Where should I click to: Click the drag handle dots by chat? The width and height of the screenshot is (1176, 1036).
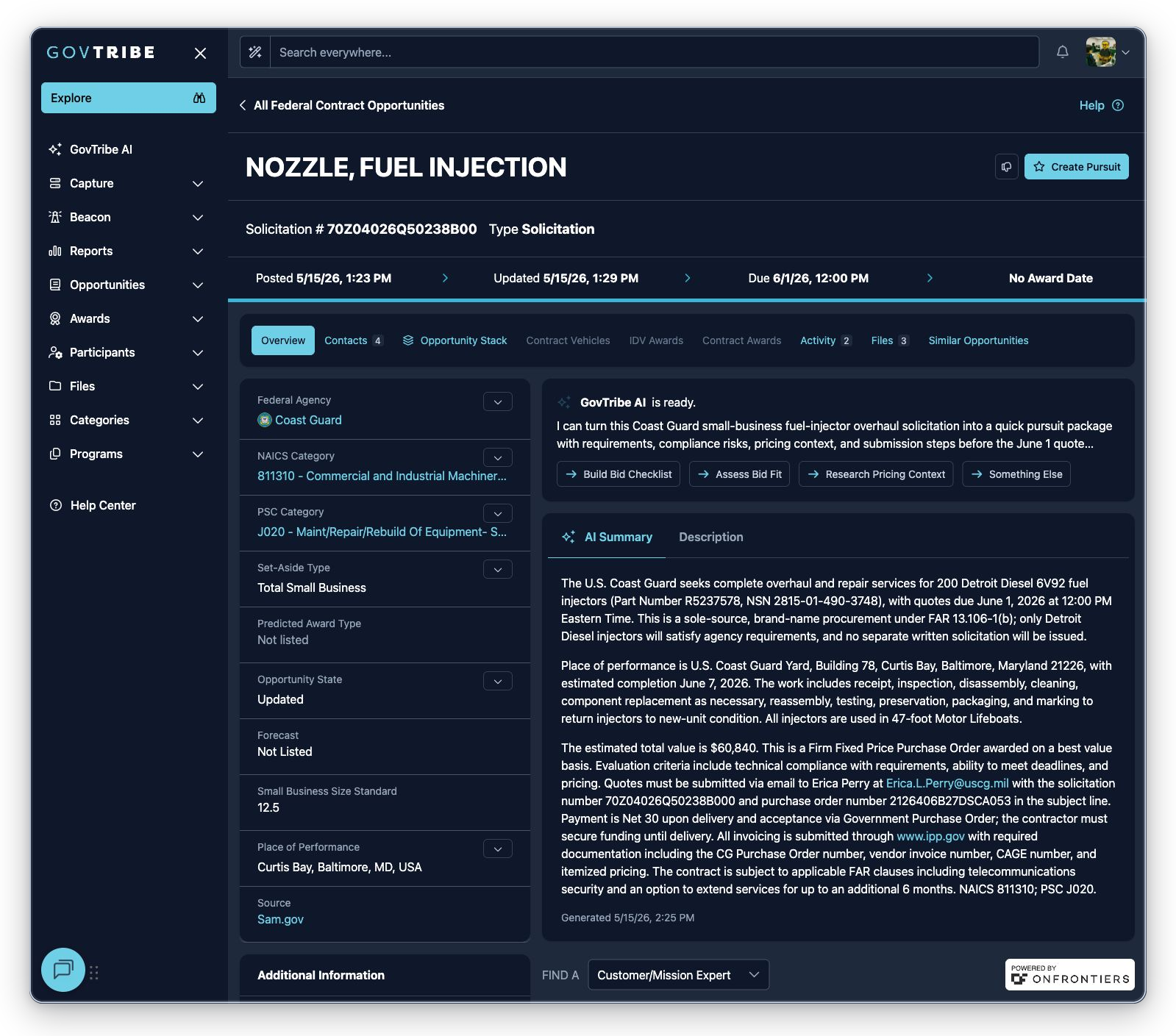[x=94, y=972]
